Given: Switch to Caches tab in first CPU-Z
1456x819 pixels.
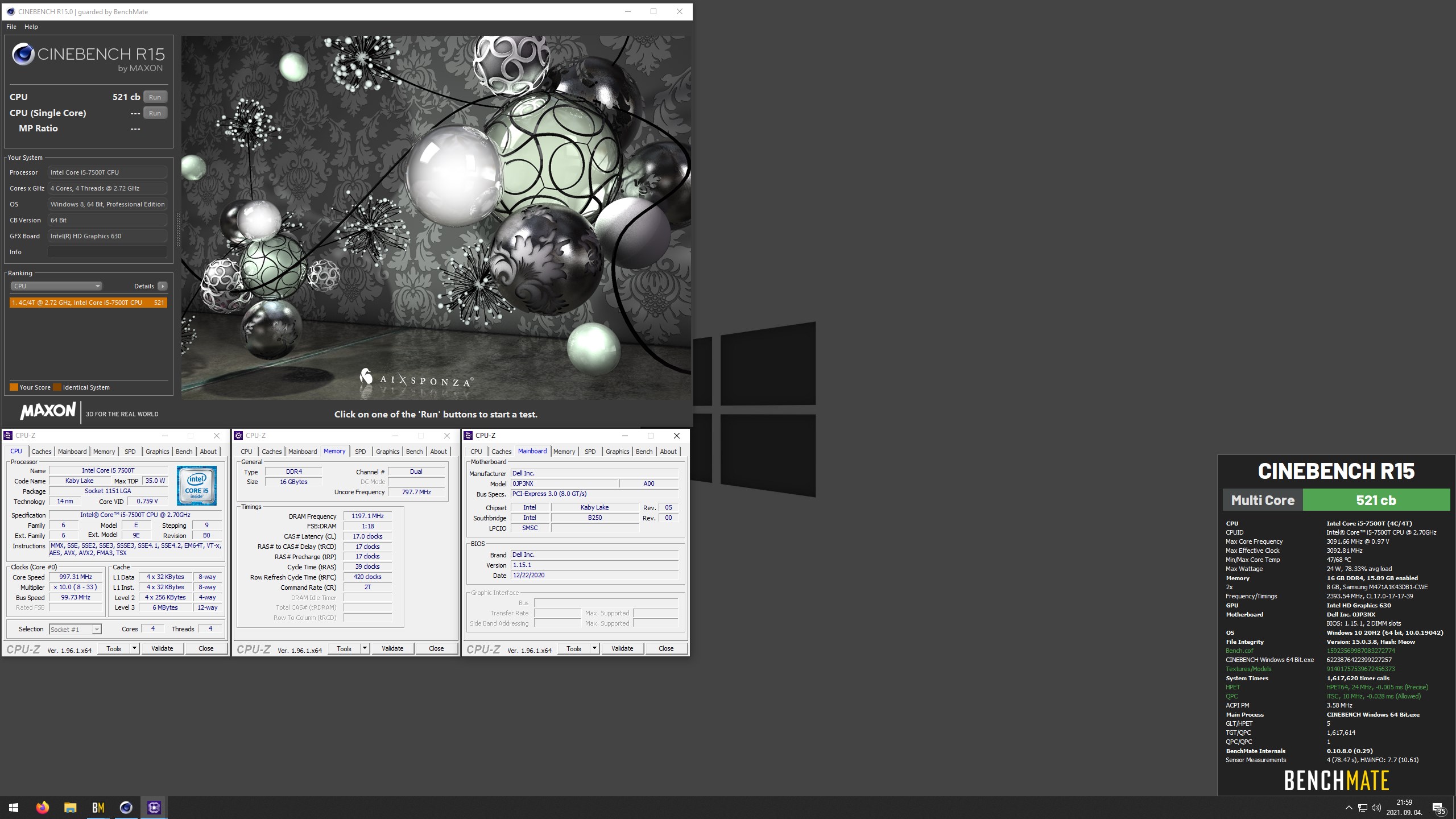Looking at the screenshot, I should tap(41, 452).
